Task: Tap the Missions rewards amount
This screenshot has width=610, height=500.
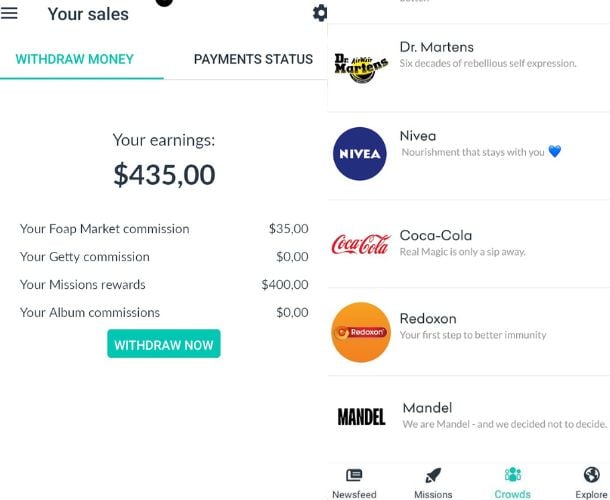Action: tap(285, 285)
